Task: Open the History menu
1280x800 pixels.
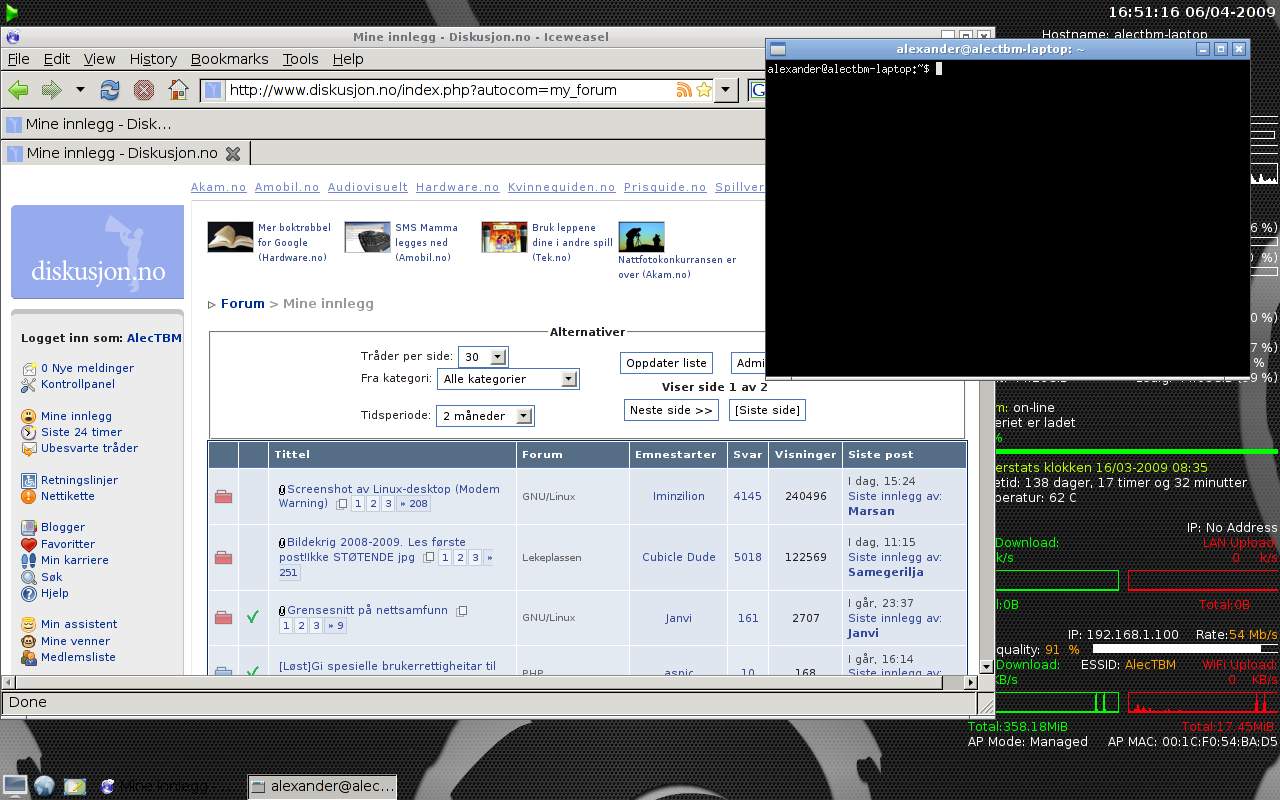Action: pos(153,59)
